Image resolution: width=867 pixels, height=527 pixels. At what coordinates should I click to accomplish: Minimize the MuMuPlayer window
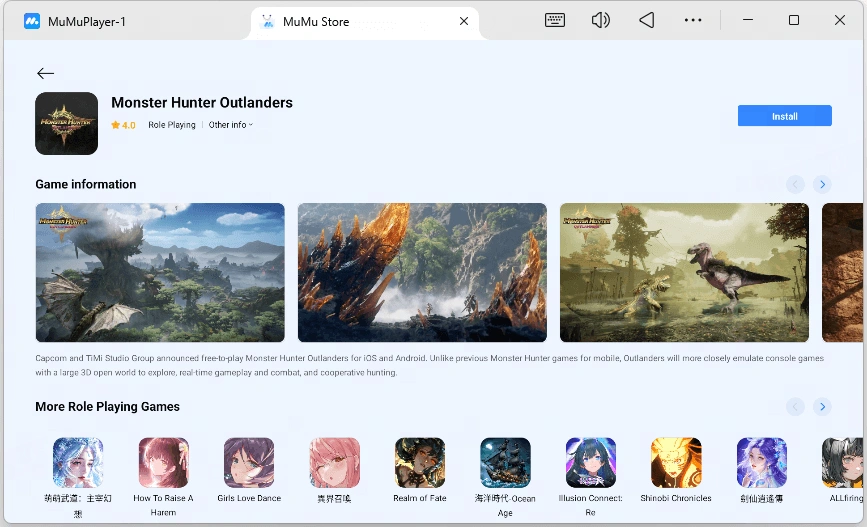point(748,20)
